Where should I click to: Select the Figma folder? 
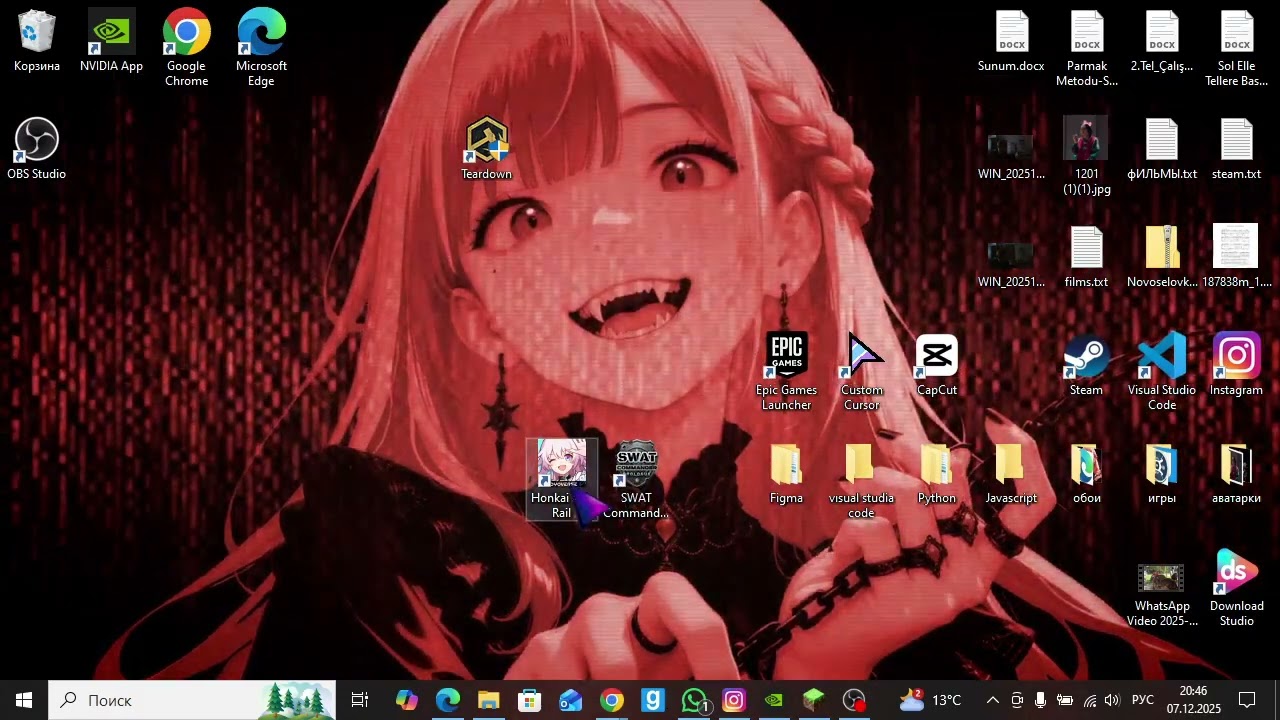(x=786, y=473)
